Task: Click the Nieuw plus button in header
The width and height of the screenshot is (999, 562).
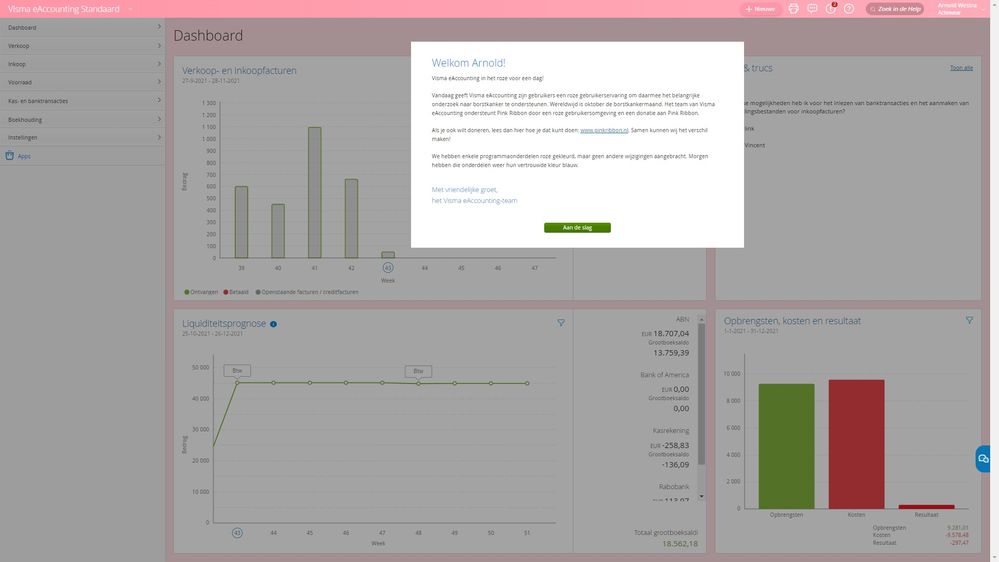Action: click(760, 9)
